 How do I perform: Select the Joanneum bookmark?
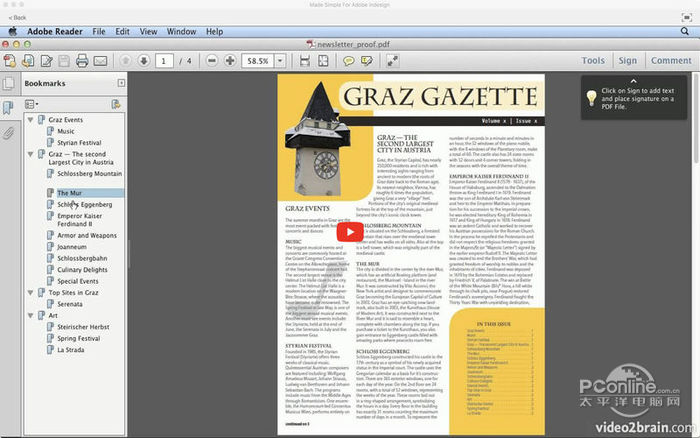coord(71,247)
